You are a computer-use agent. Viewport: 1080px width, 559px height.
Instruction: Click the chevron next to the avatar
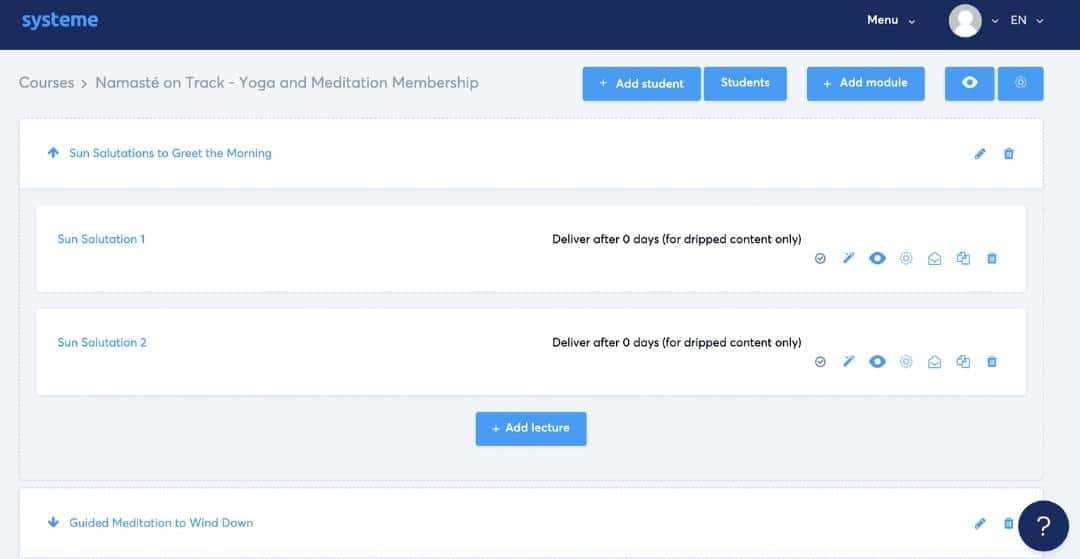995,21
